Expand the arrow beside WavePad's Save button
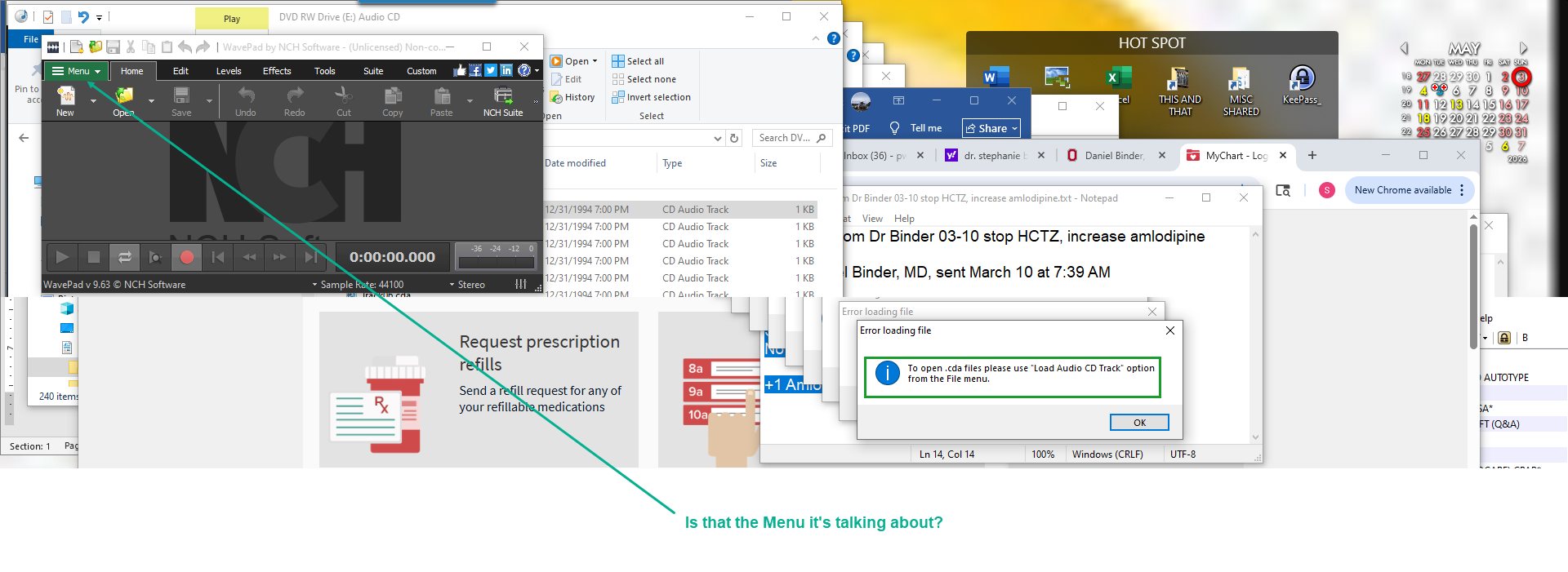The width and height of the screenshot is (1568, 572). (x=209, y=101)
